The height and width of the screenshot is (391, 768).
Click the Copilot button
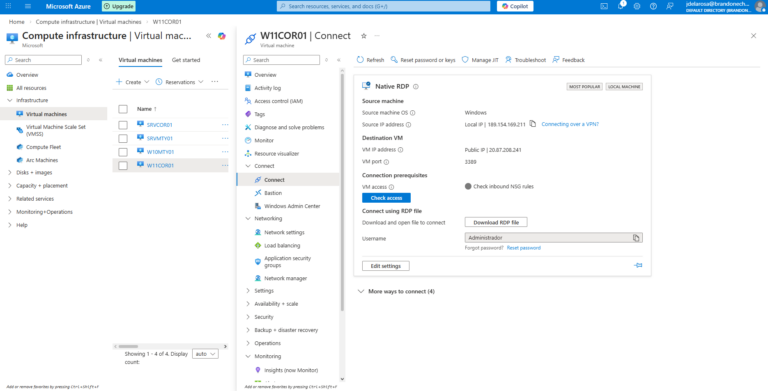(x=515, y=6)
